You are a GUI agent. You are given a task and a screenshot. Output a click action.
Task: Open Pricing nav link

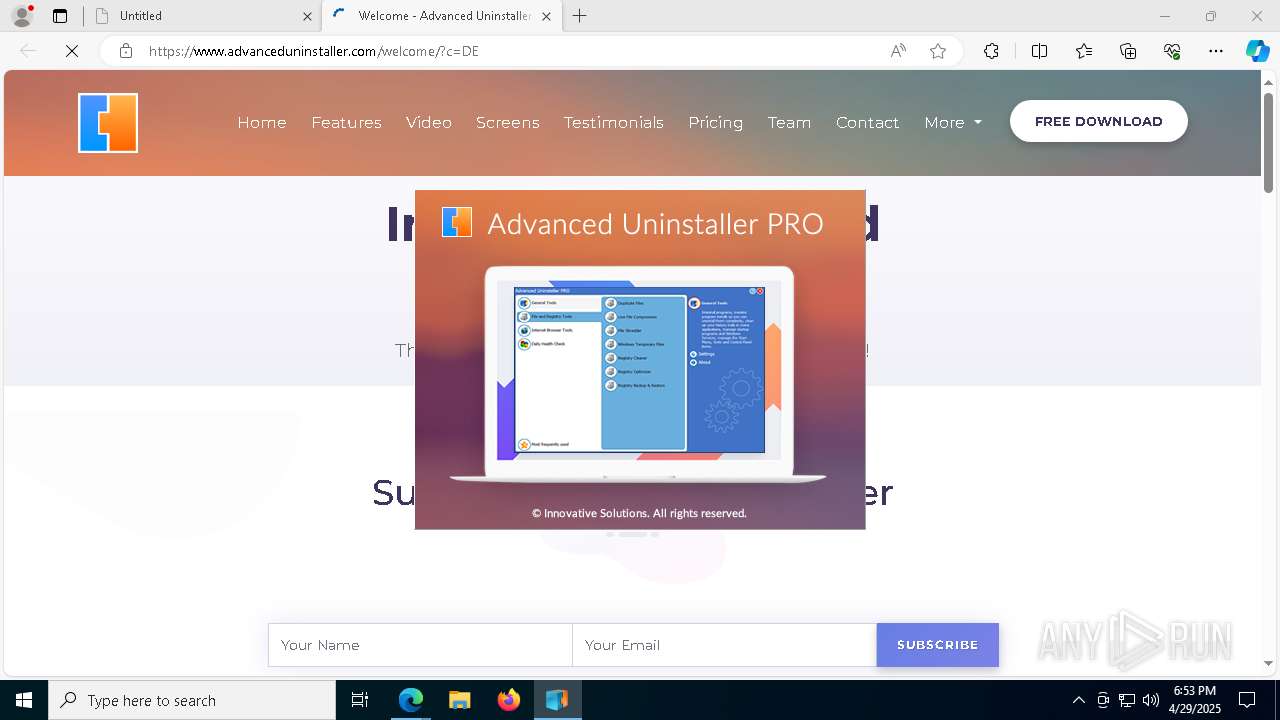716,122
